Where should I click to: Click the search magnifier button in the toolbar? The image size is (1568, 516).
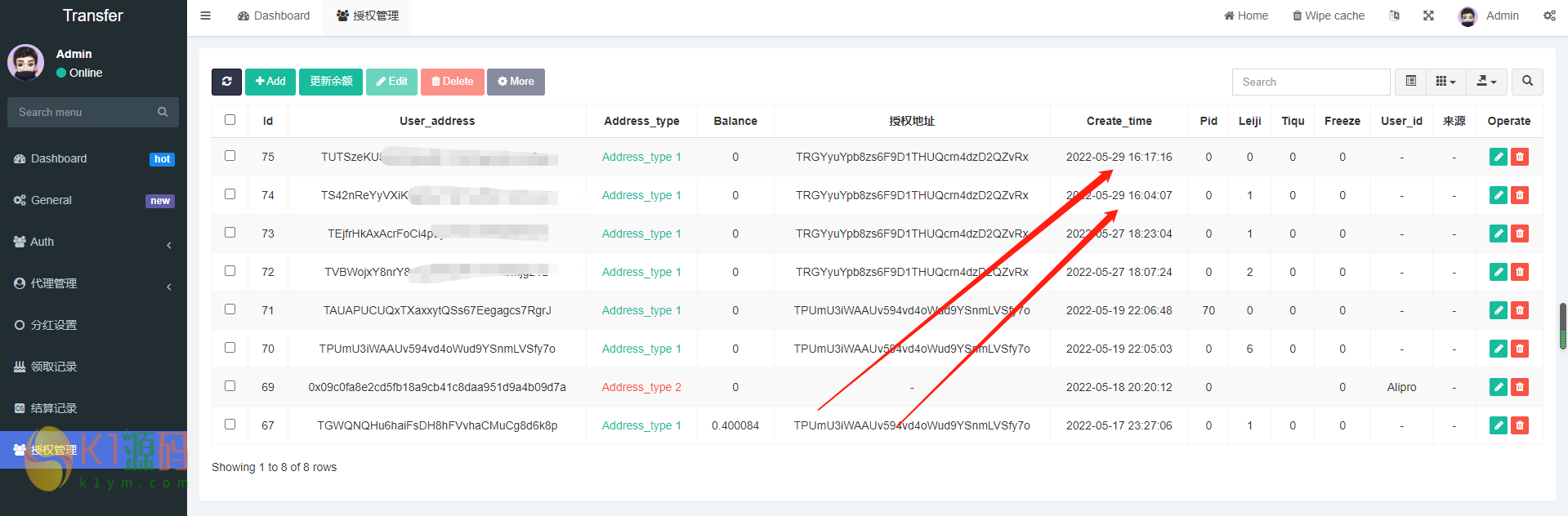tap(1527, 82)
